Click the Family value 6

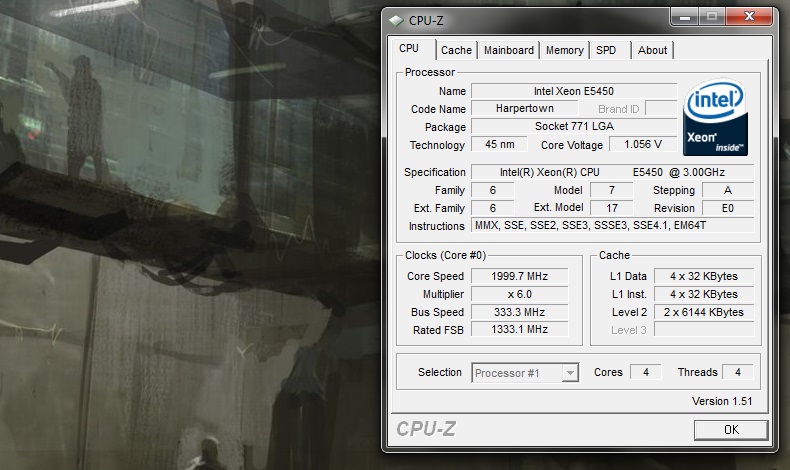(493, 190)
